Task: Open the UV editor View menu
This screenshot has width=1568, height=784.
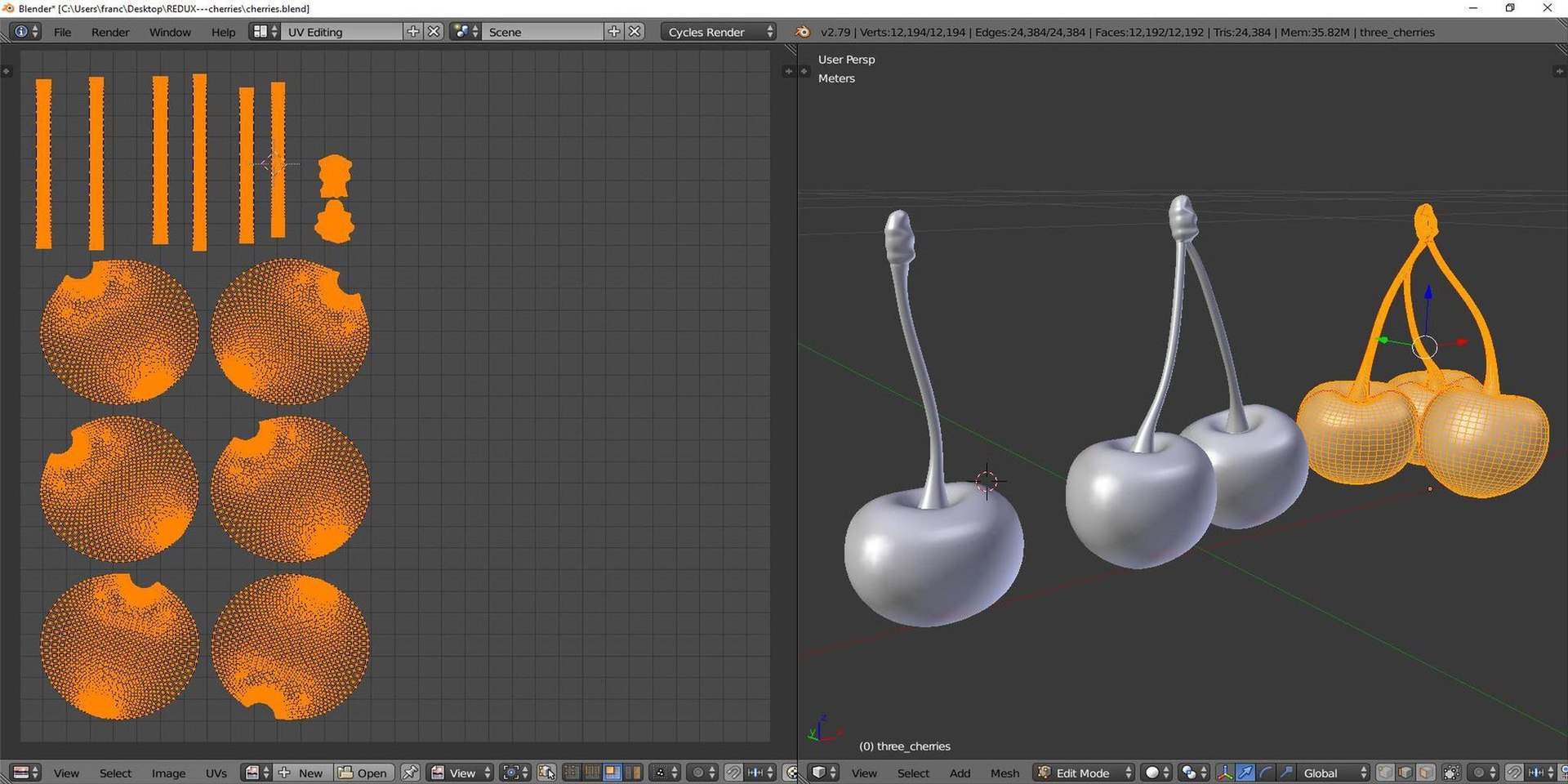Action: [x=66, y=773]
